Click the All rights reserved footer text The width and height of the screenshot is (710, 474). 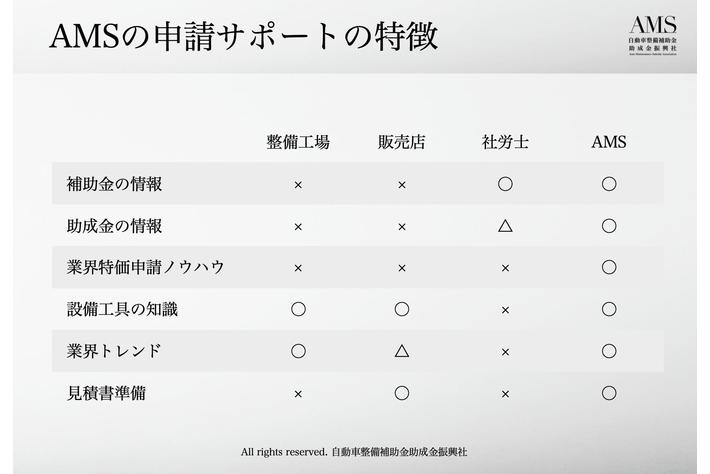354,452
